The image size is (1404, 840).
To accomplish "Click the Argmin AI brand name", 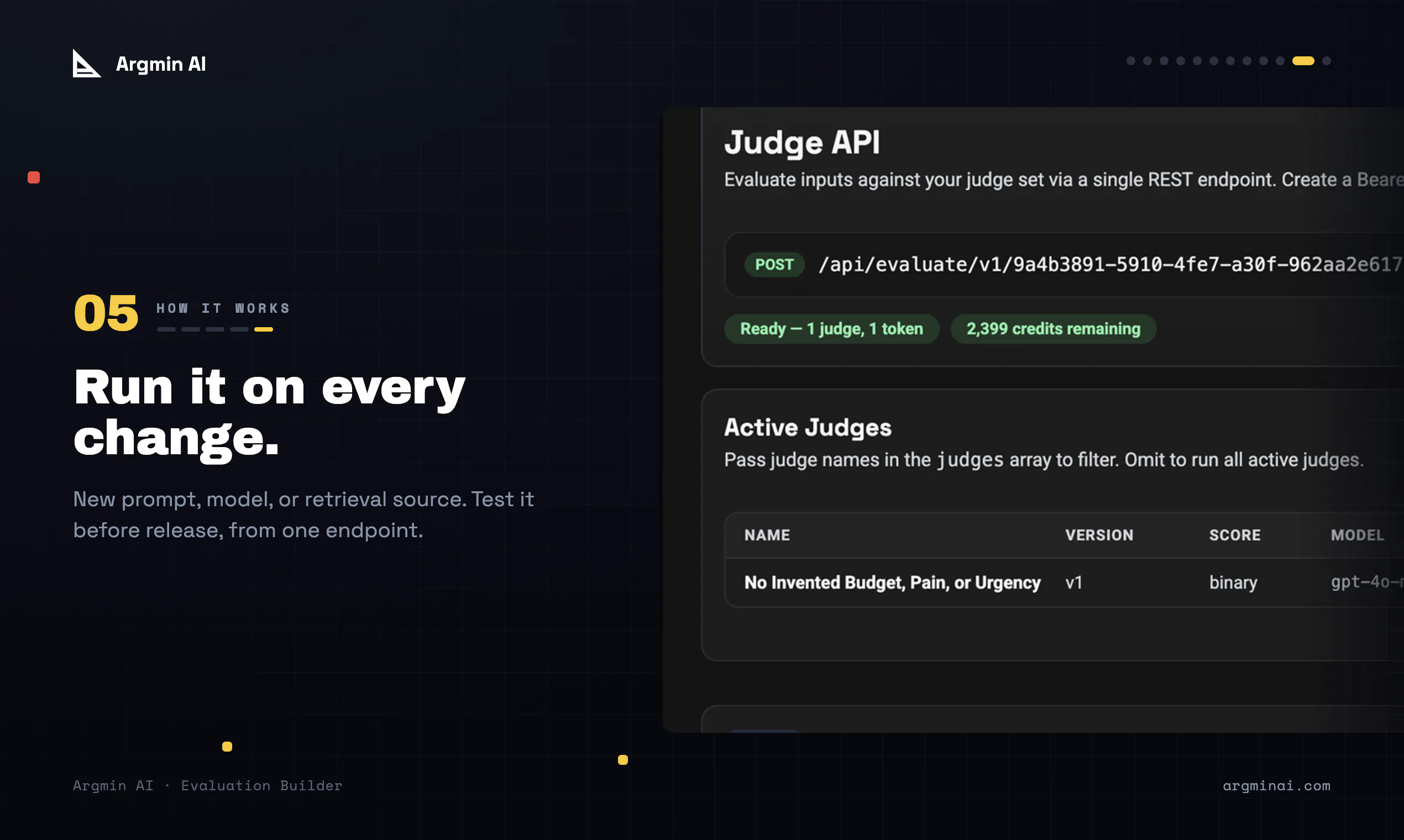I will tap(161, 65).
